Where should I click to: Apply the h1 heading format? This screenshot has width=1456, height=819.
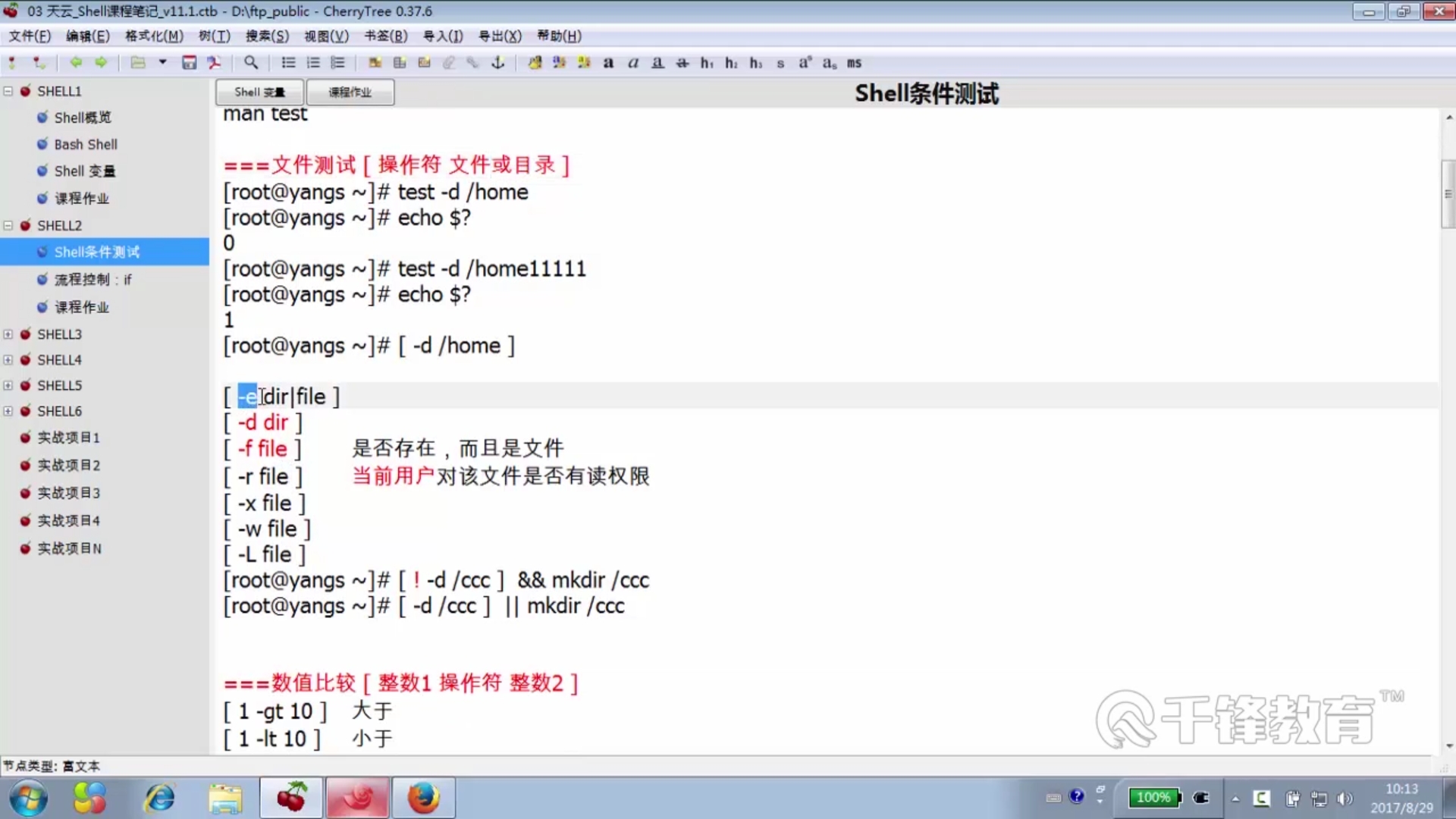(707, 63)
